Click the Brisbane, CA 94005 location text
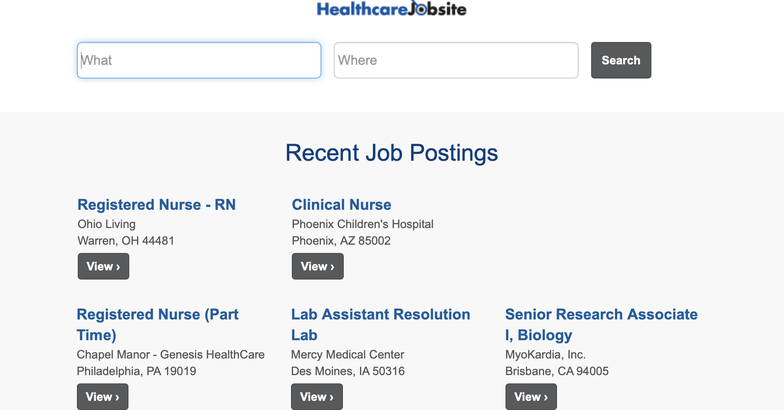 [x=557, y=371]
